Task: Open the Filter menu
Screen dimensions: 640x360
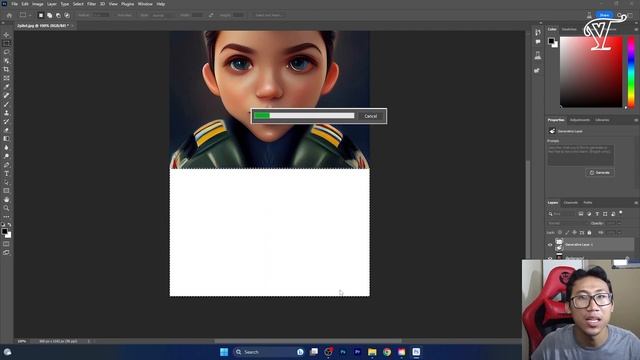Action: coord(91,4)
